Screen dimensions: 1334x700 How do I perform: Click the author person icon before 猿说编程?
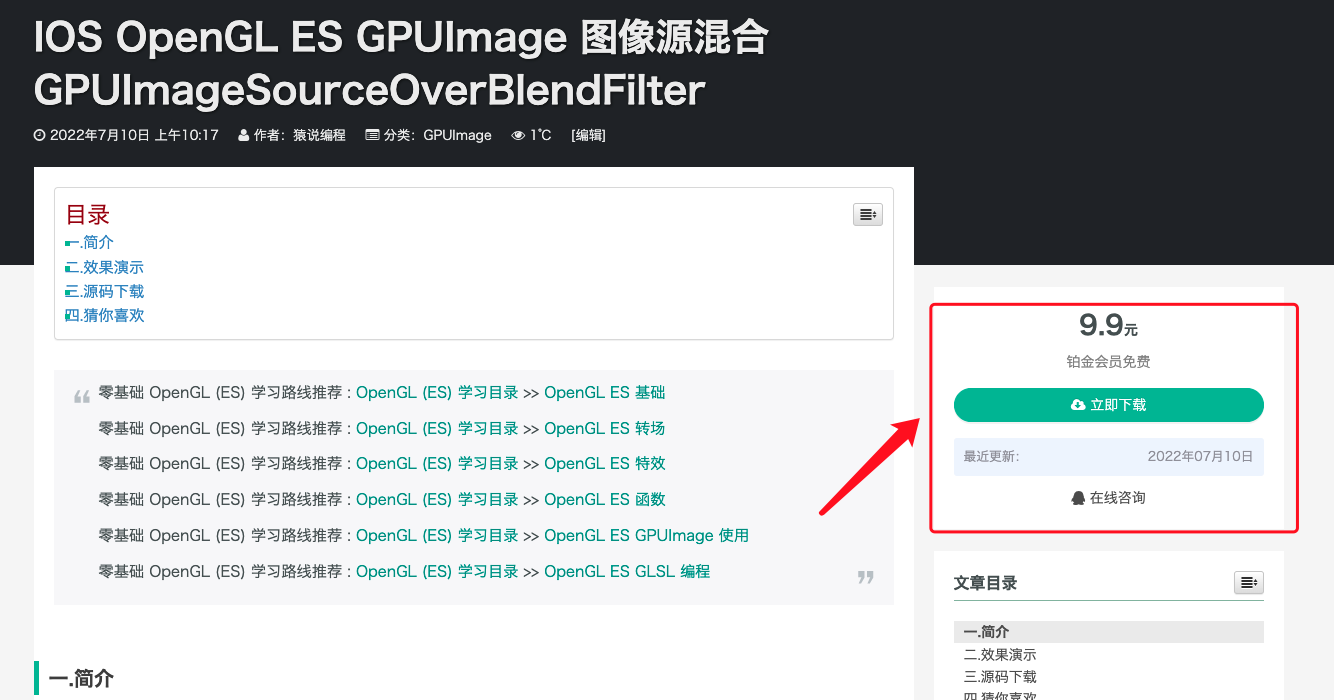click(x=243, y=135)
